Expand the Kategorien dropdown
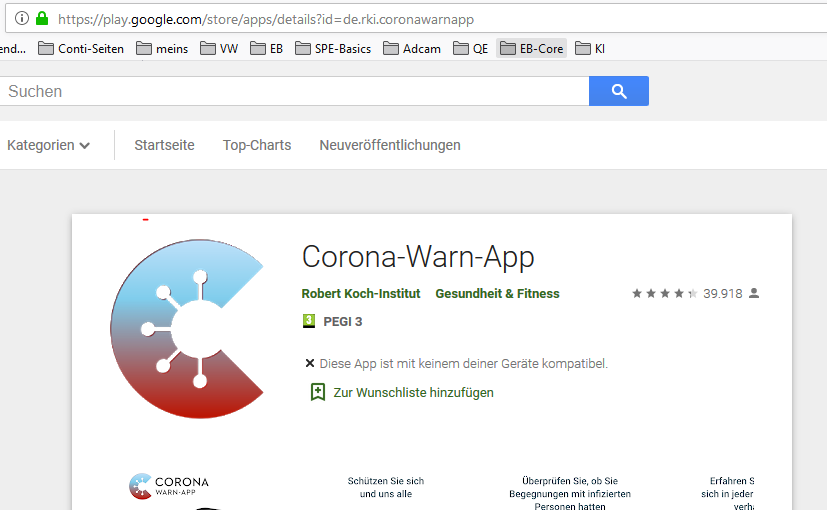The image size is (827, 510). [x=49, y=145]
